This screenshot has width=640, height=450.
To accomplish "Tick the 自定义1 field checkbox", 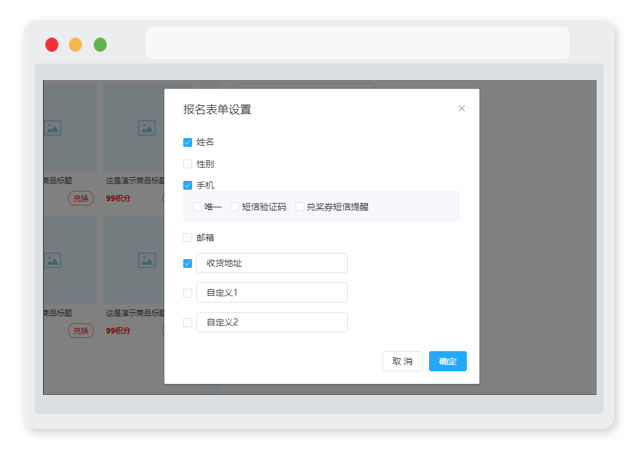I will pyautogui.click(x=187, y=293).
